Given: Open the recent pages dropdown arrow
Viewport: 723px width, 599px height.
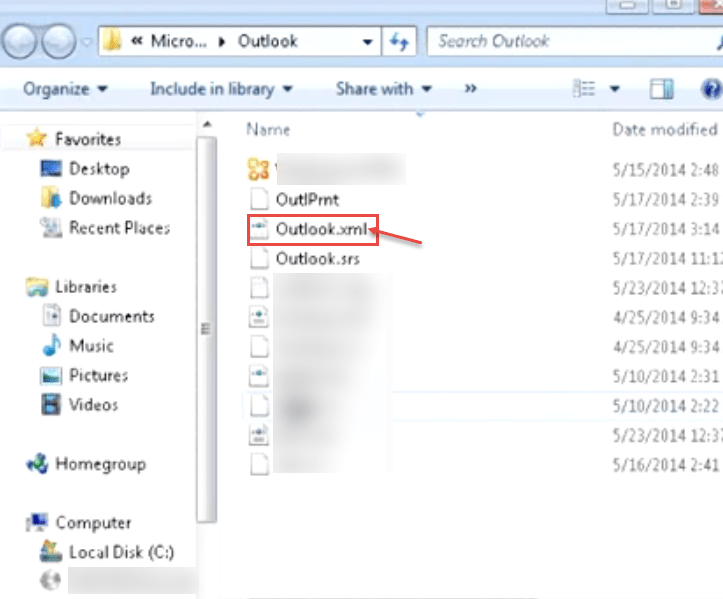Looking at the screenshot, I should coord(86,42).
